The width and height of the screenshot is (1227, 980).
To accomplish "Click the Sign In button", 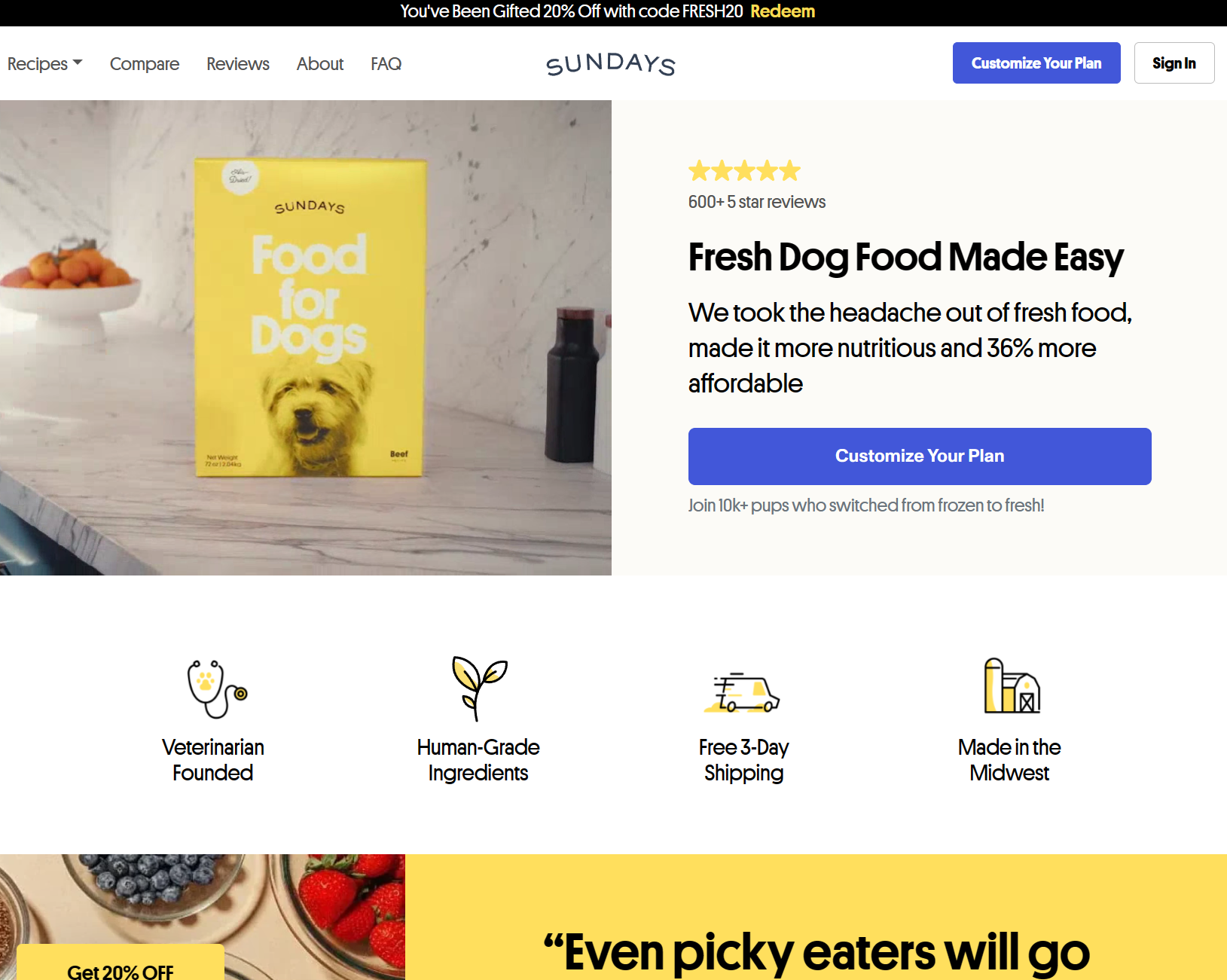I will (x=1174, y=63).
